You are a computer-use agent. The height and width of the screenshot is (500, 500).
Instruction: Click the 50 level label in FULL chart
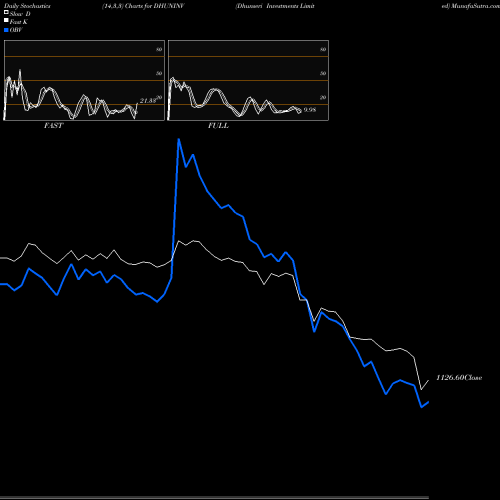pyautogui.click(x=323, y=73)
